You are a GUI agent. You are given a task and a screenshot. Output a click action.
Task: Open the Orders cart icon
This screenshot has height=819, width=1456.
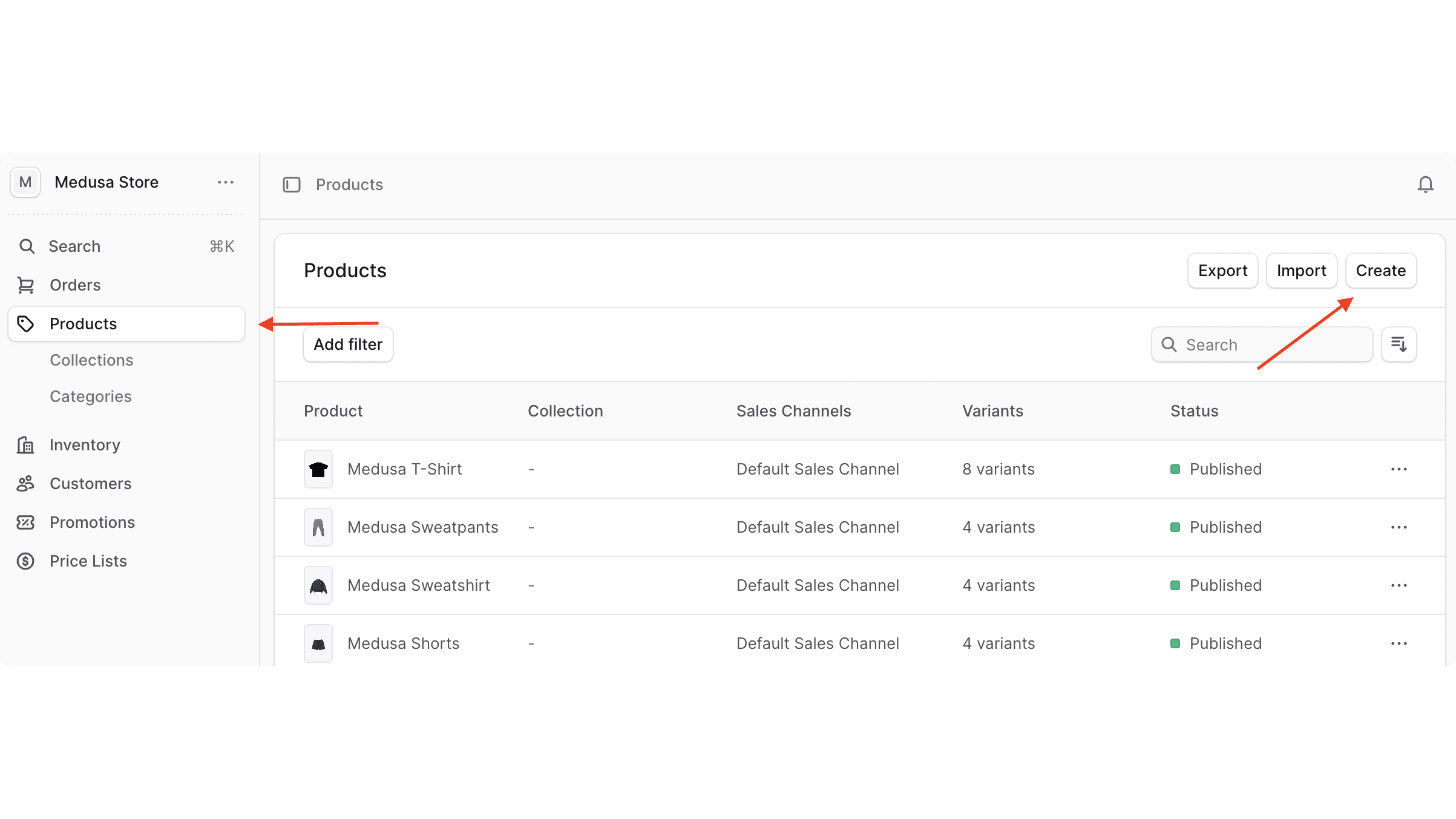[x=25, y=285]
